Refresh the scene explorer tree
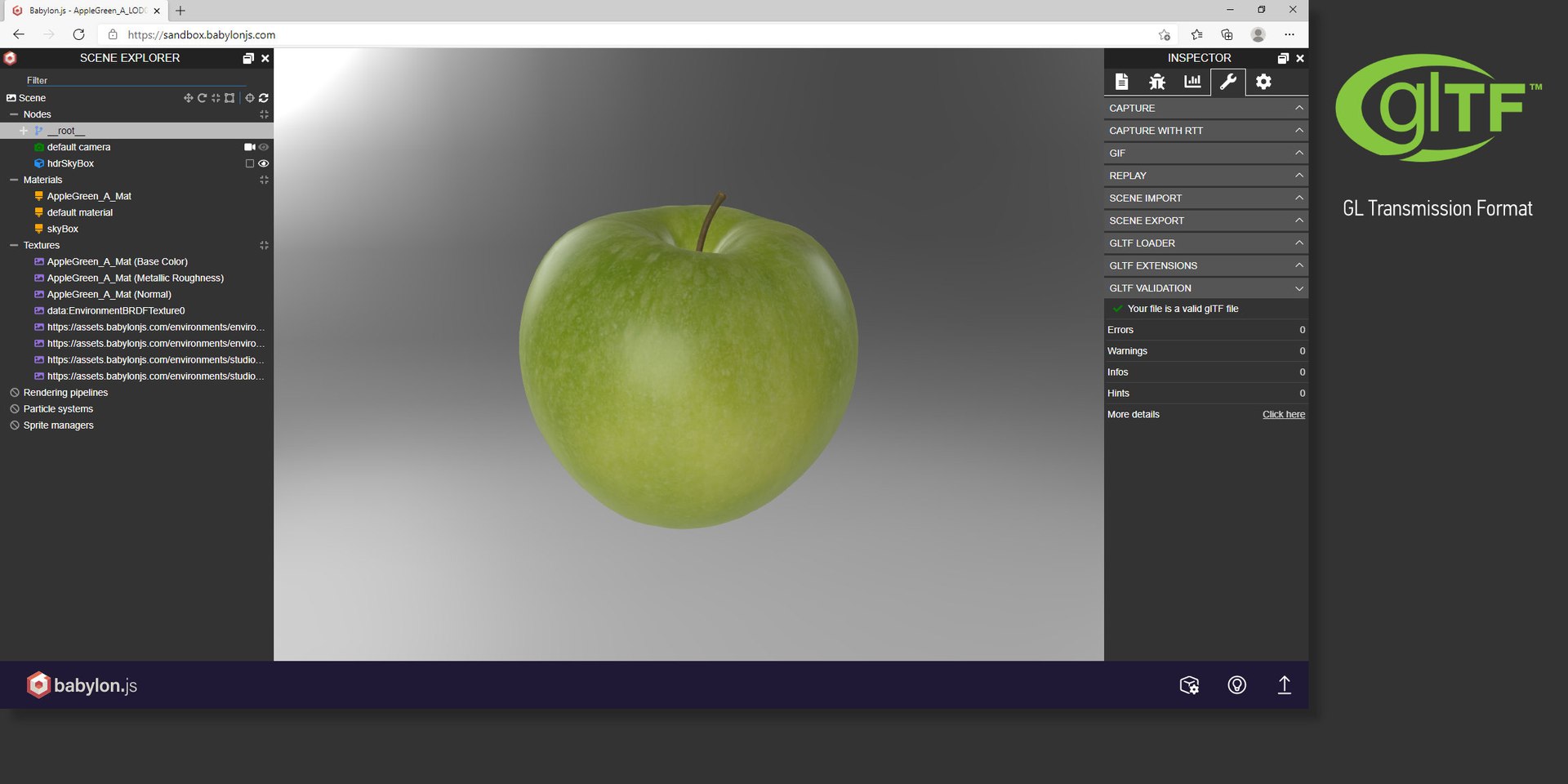 [264, 98]
